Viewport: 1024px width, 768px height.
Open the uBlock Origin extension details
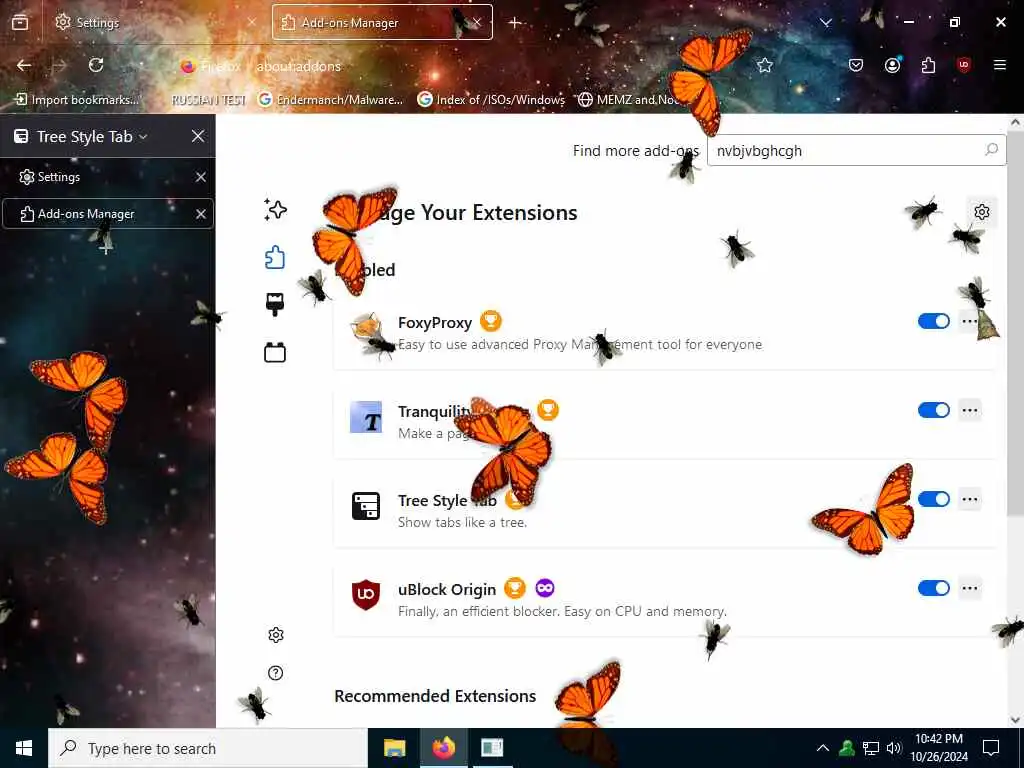click(665, 600)
